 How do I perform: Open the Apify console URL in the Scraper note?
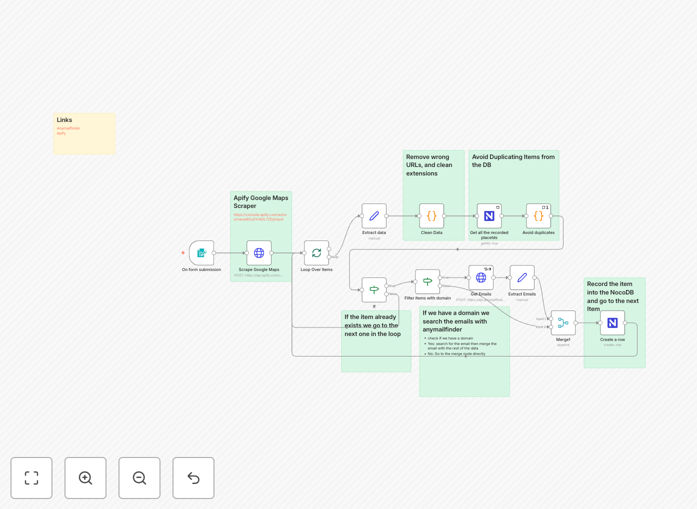click(x=260, y=217)
